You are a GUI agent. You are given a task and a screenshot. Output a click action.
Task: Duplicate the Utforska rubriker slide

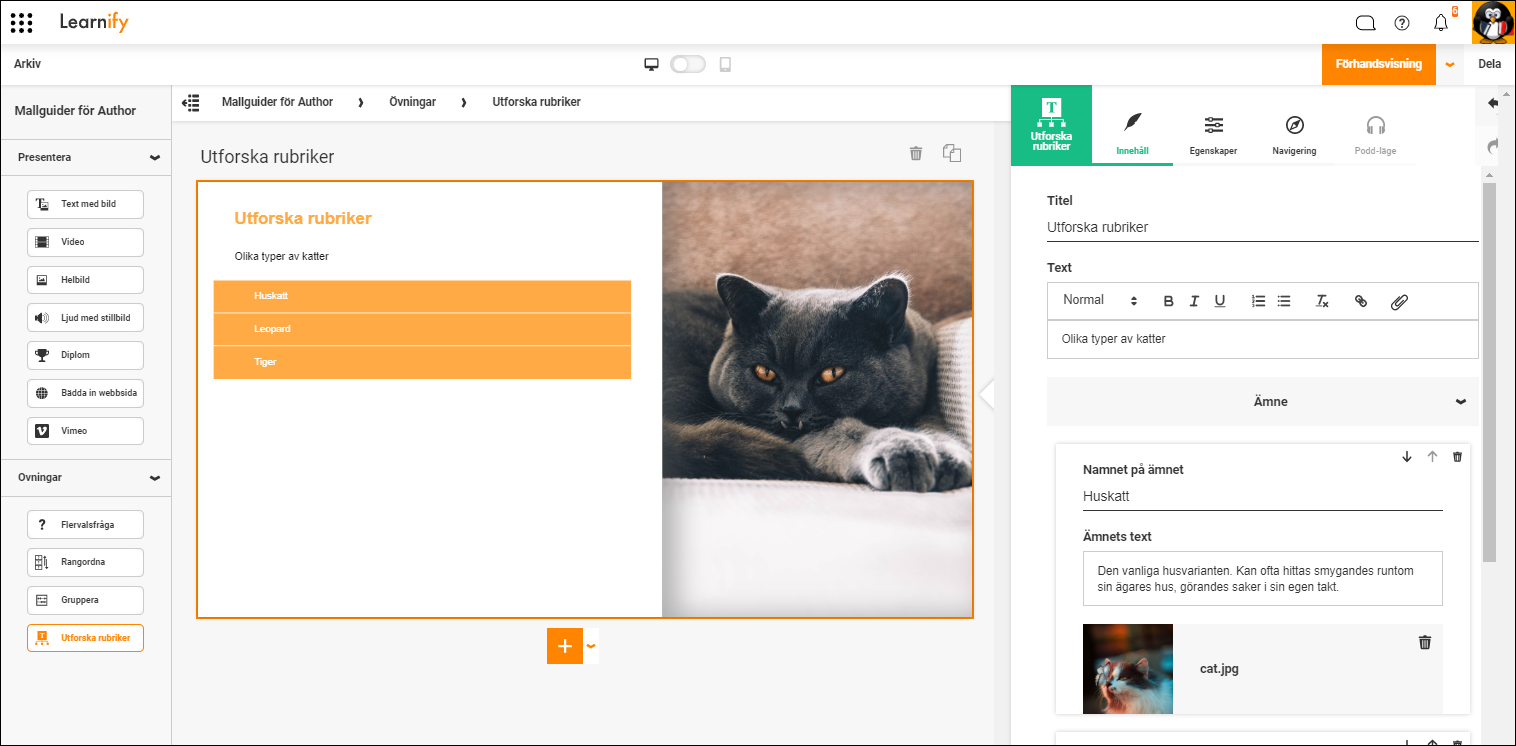(x=951, y=153)
